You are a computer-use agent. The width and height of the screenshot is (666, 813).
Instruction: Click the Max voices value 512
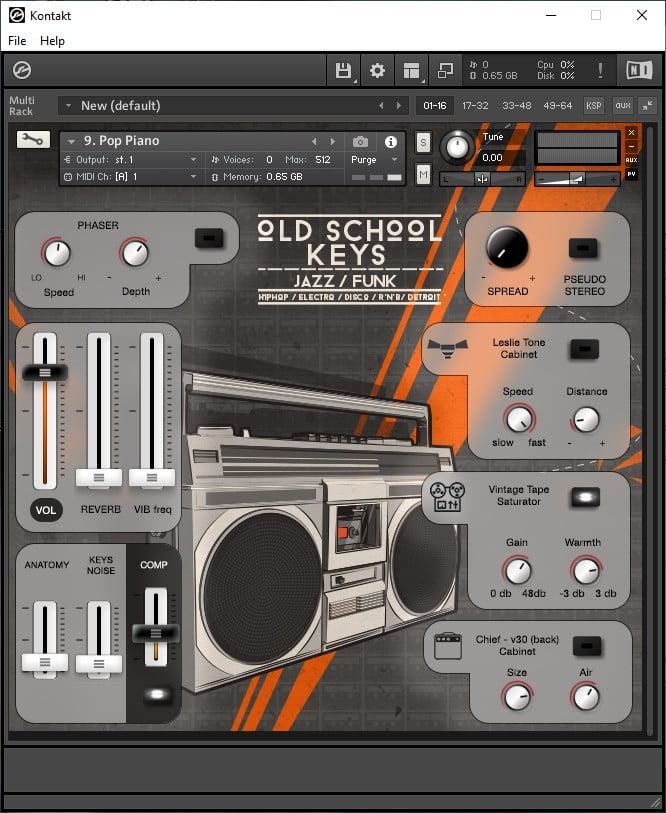(323, 160)
